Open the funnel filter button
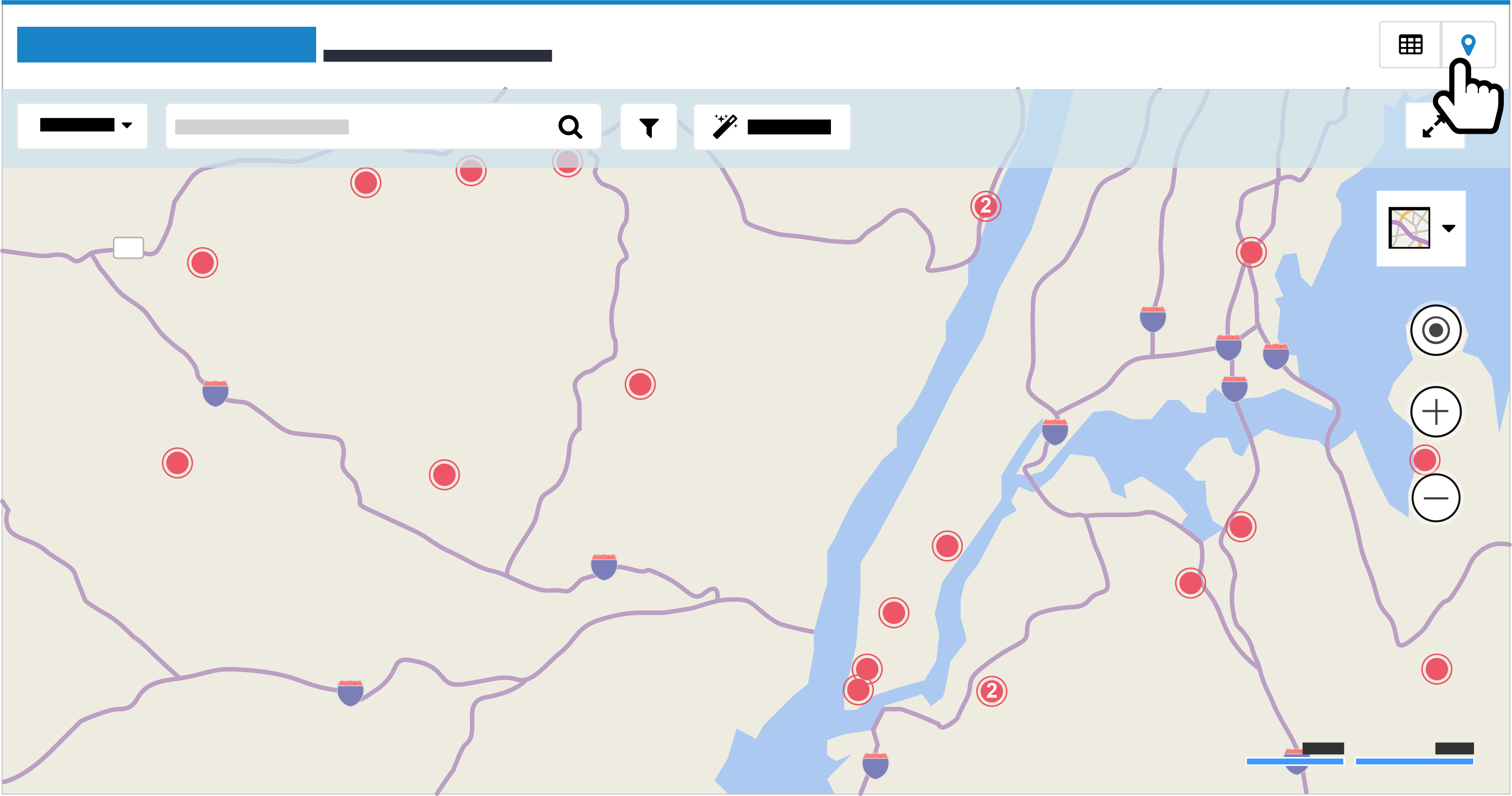 click(649, 127)
